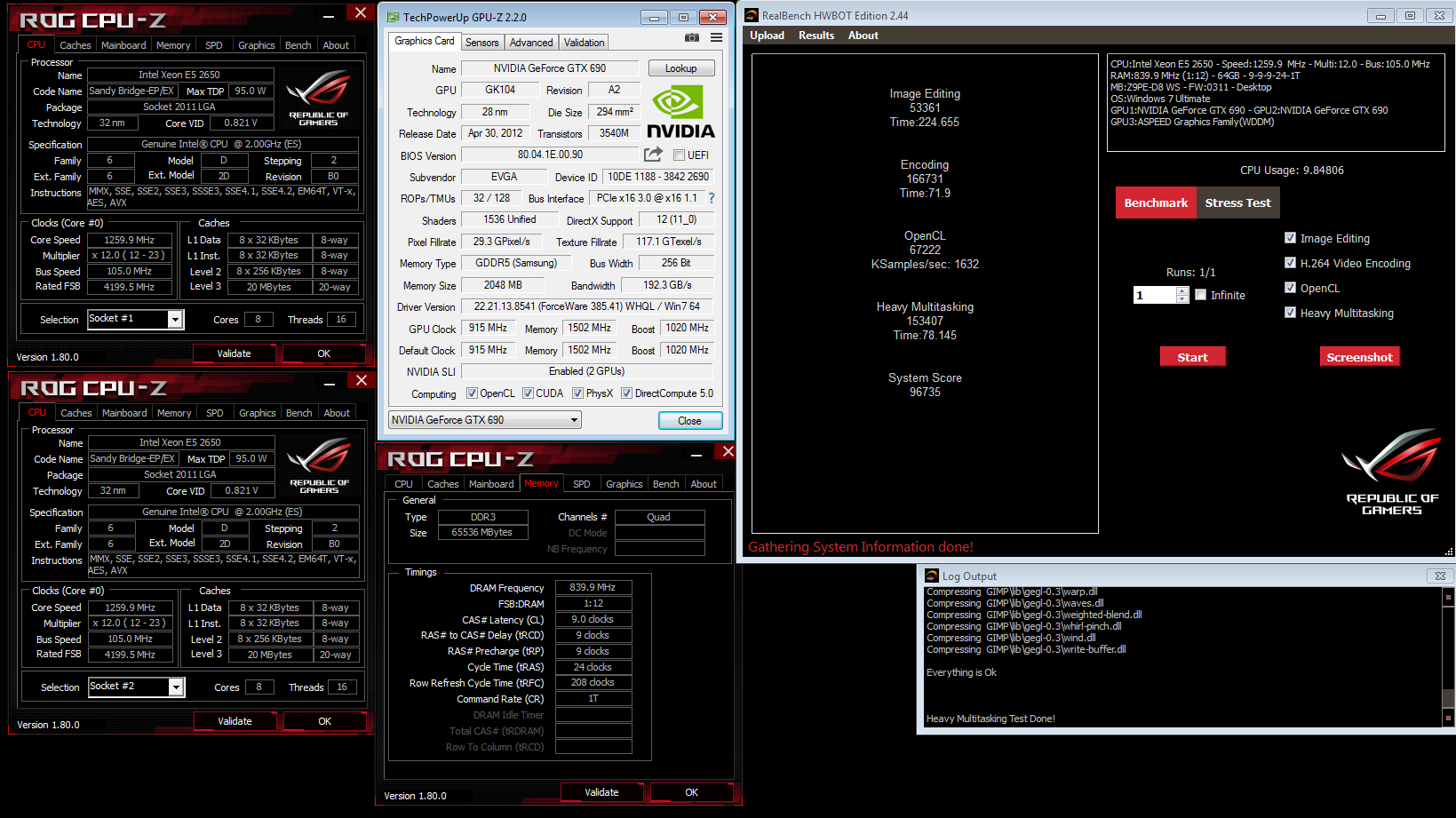This screenshot has height=818, width=1456.
Task: Open Validation tab in GPU-Z
Action: 584,43
